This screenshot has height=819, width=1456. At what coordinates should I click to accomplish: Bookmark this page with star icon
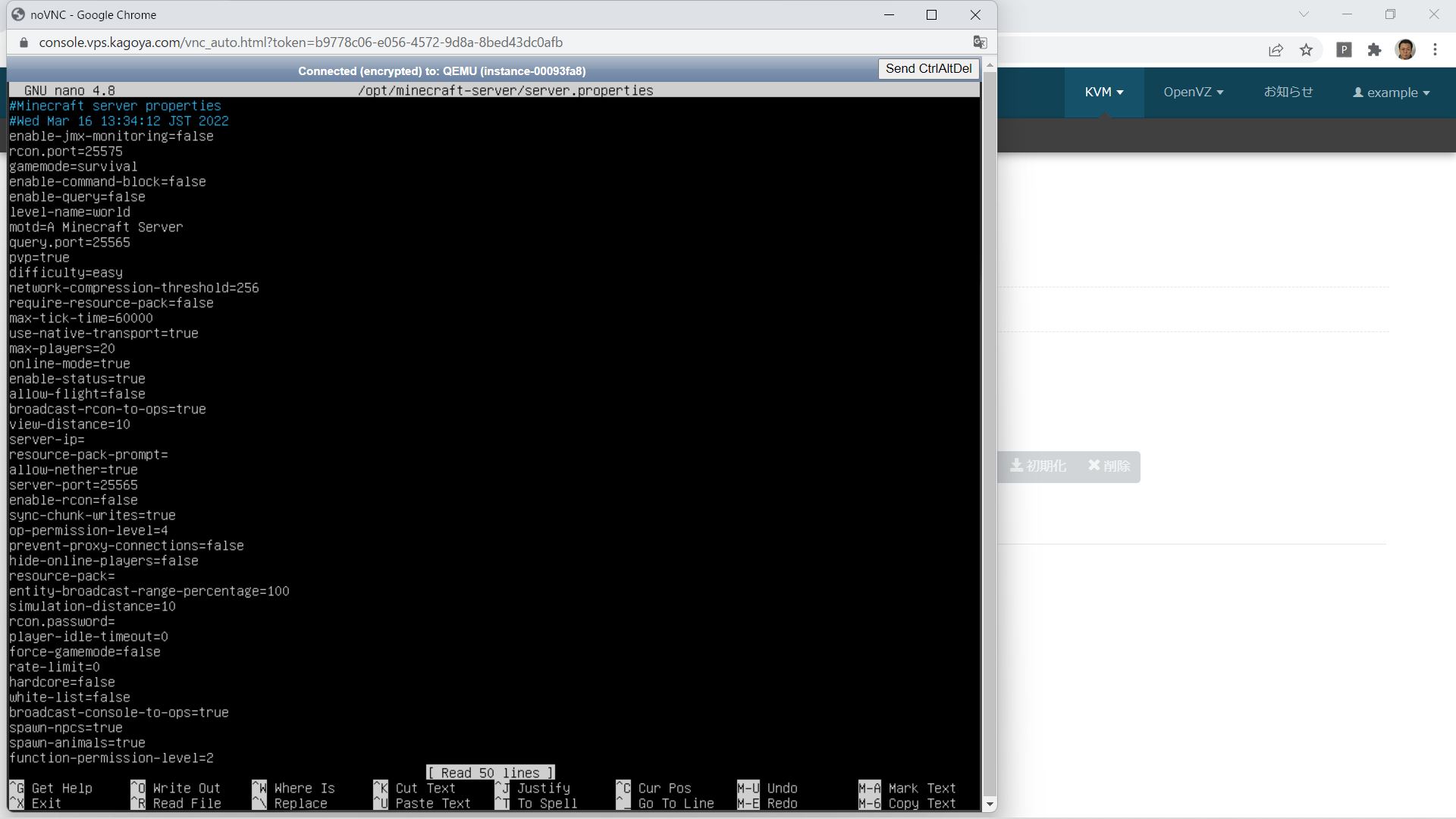pyautogui.click(x=1306, y=50)
